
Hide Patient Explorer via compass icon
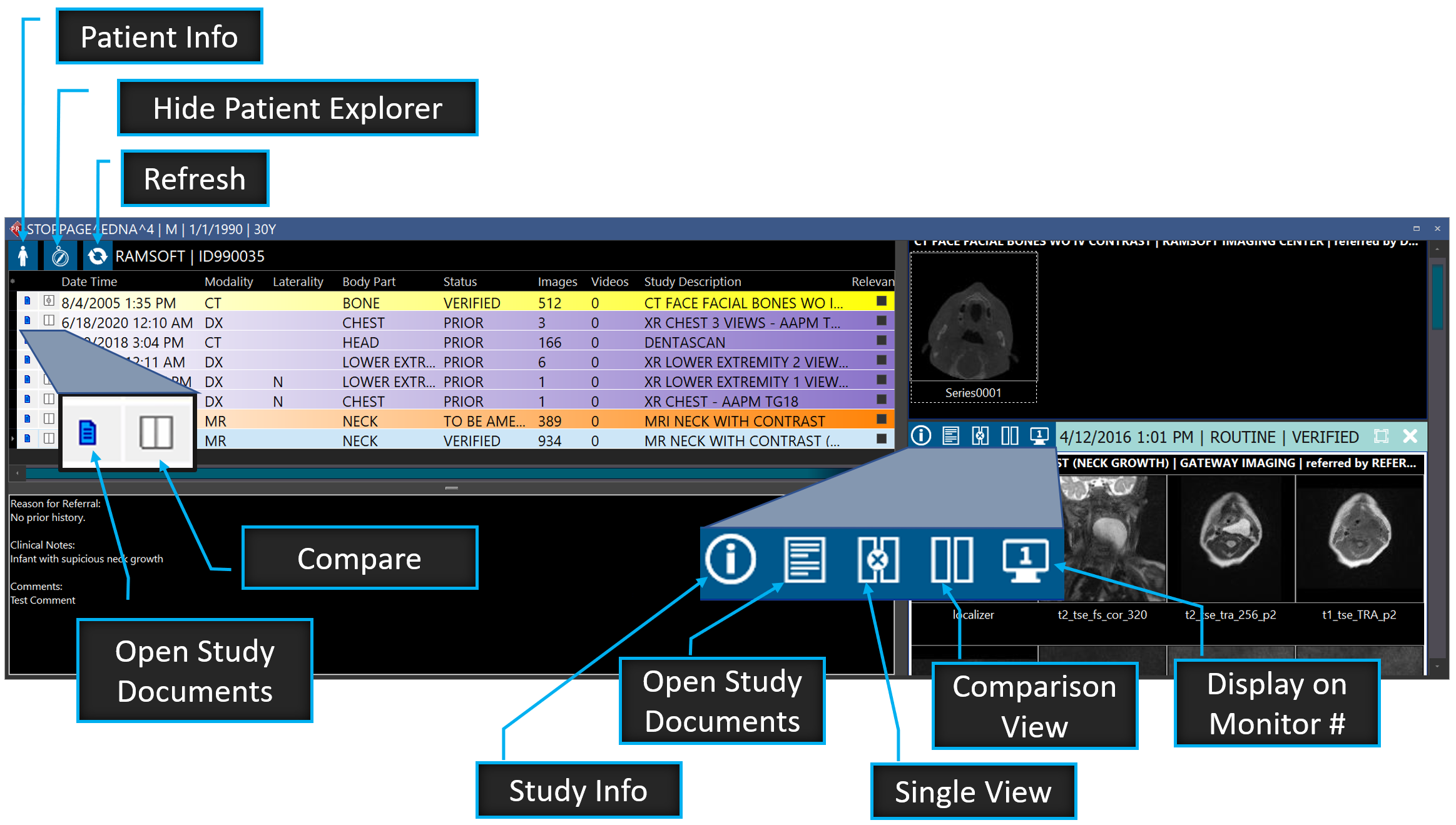[60, 256]
